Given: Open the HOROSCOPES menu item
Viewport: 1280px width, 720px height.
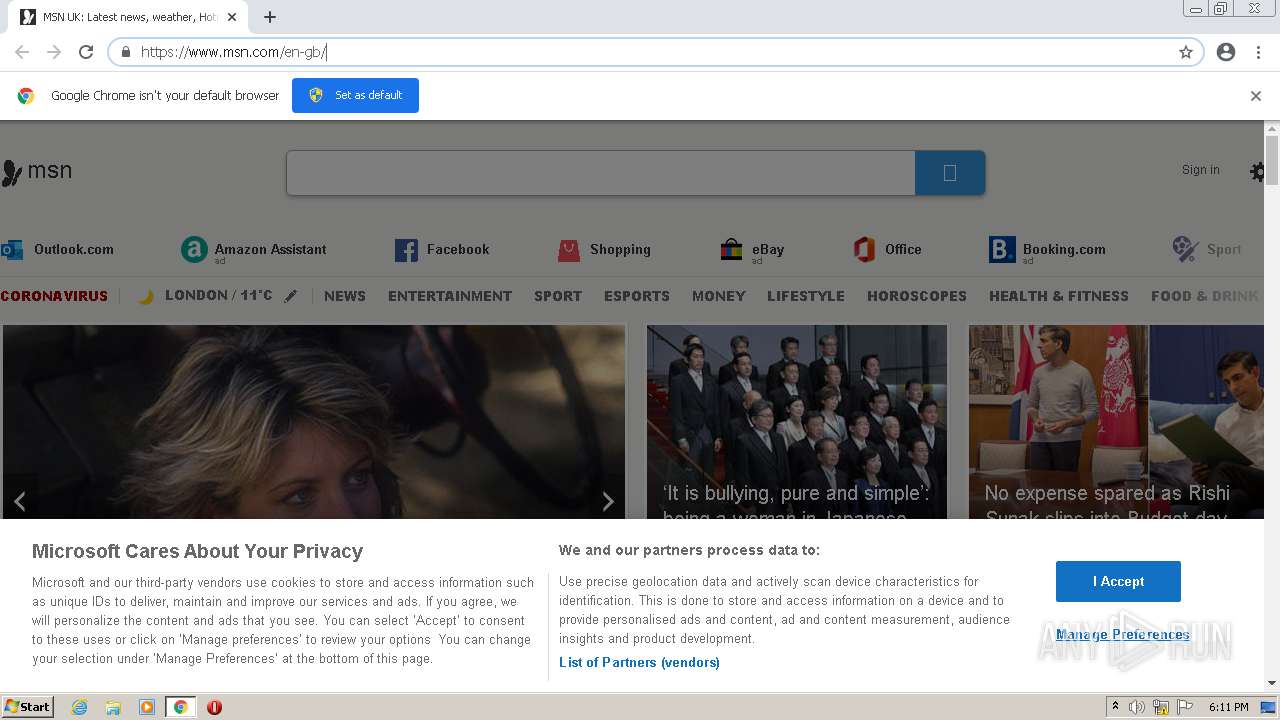Looking at the screenshot, I should tap(917, 296).
